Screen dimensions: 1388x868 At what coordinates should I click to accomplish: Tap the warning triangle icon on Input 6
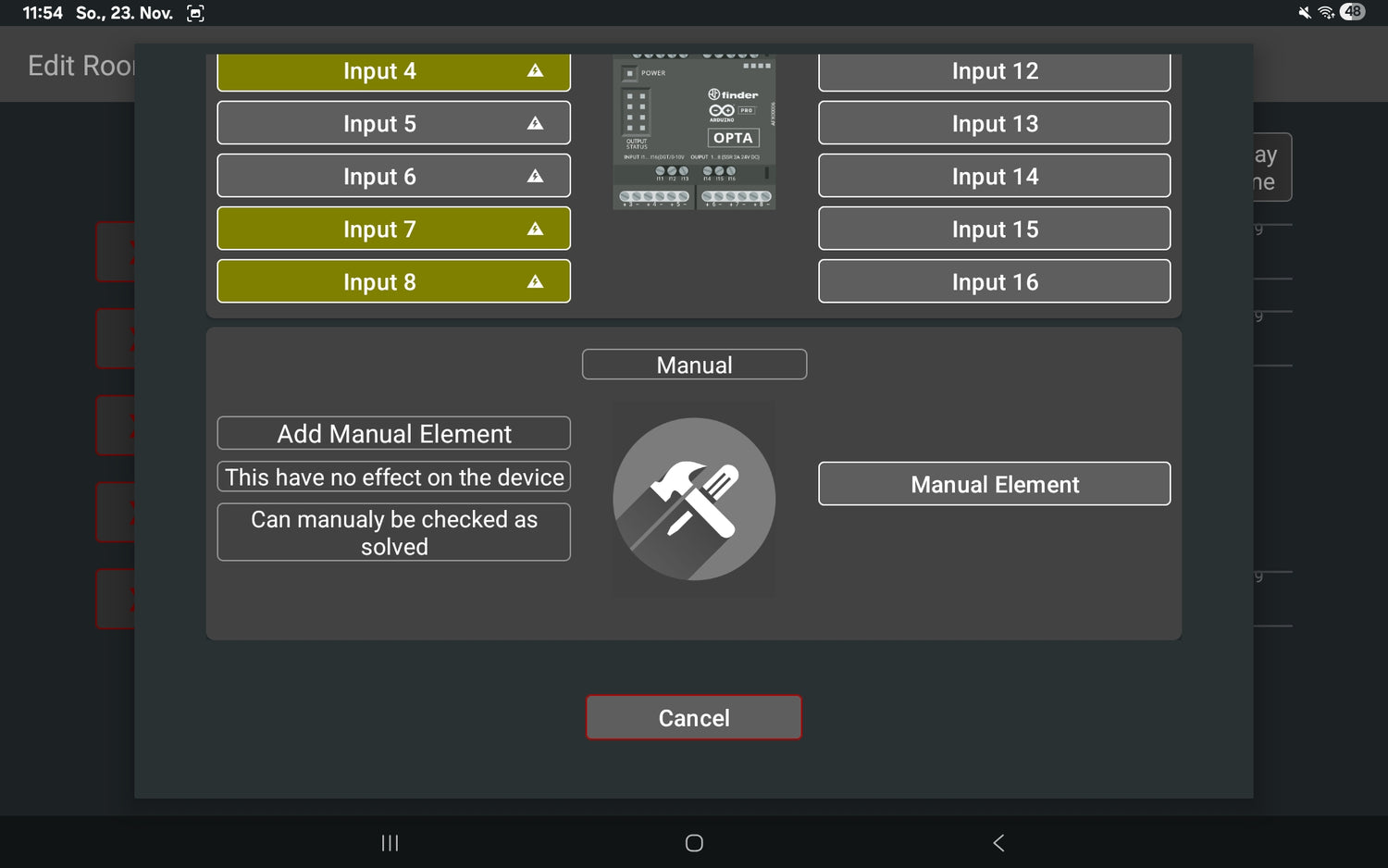pyautogui.click(x=535, y=176)
